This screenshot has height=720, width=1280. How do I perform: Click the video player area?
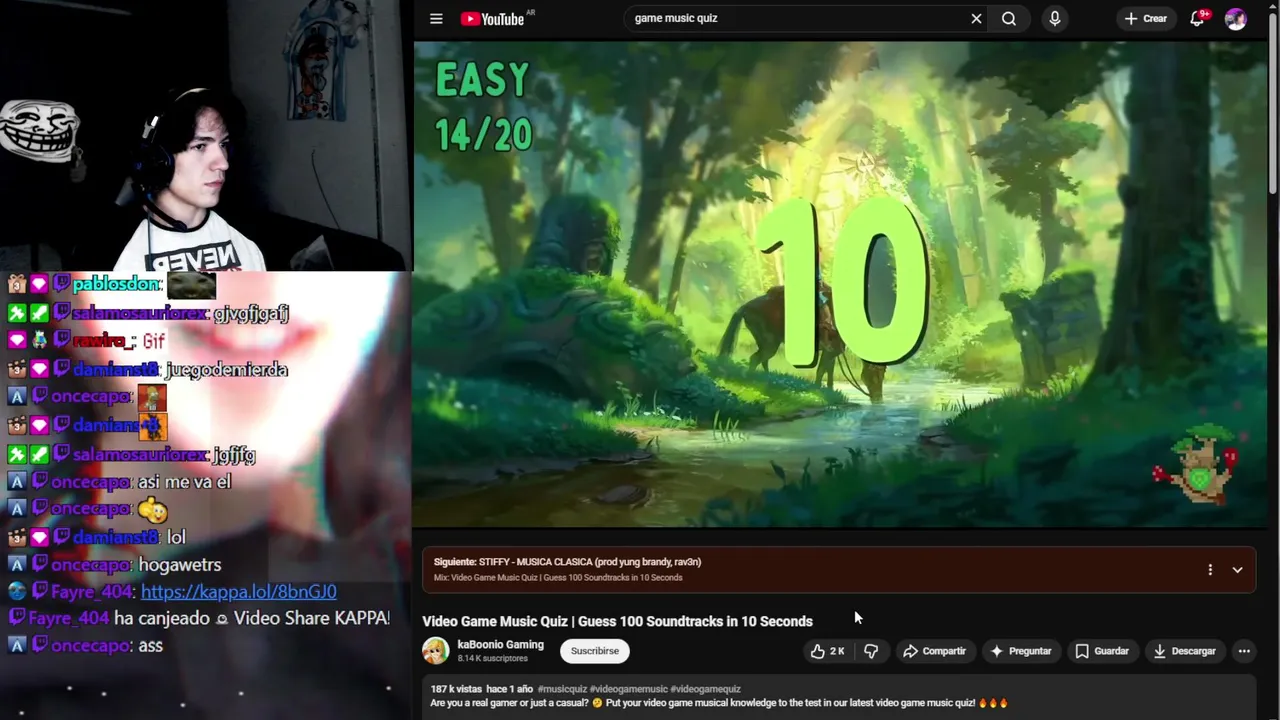[x=840, y=284]
